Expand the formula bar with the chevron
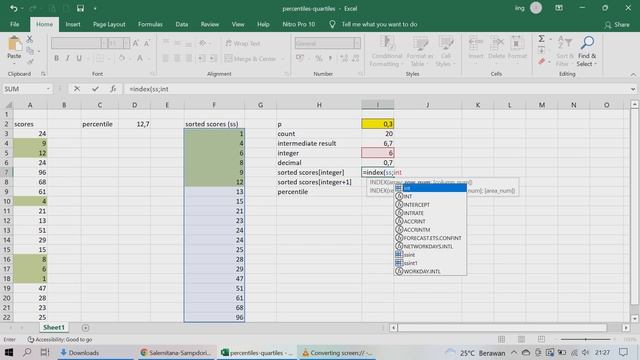Image resolution: width=640 pixels, height=360 pixels. (x=633, y=89)
